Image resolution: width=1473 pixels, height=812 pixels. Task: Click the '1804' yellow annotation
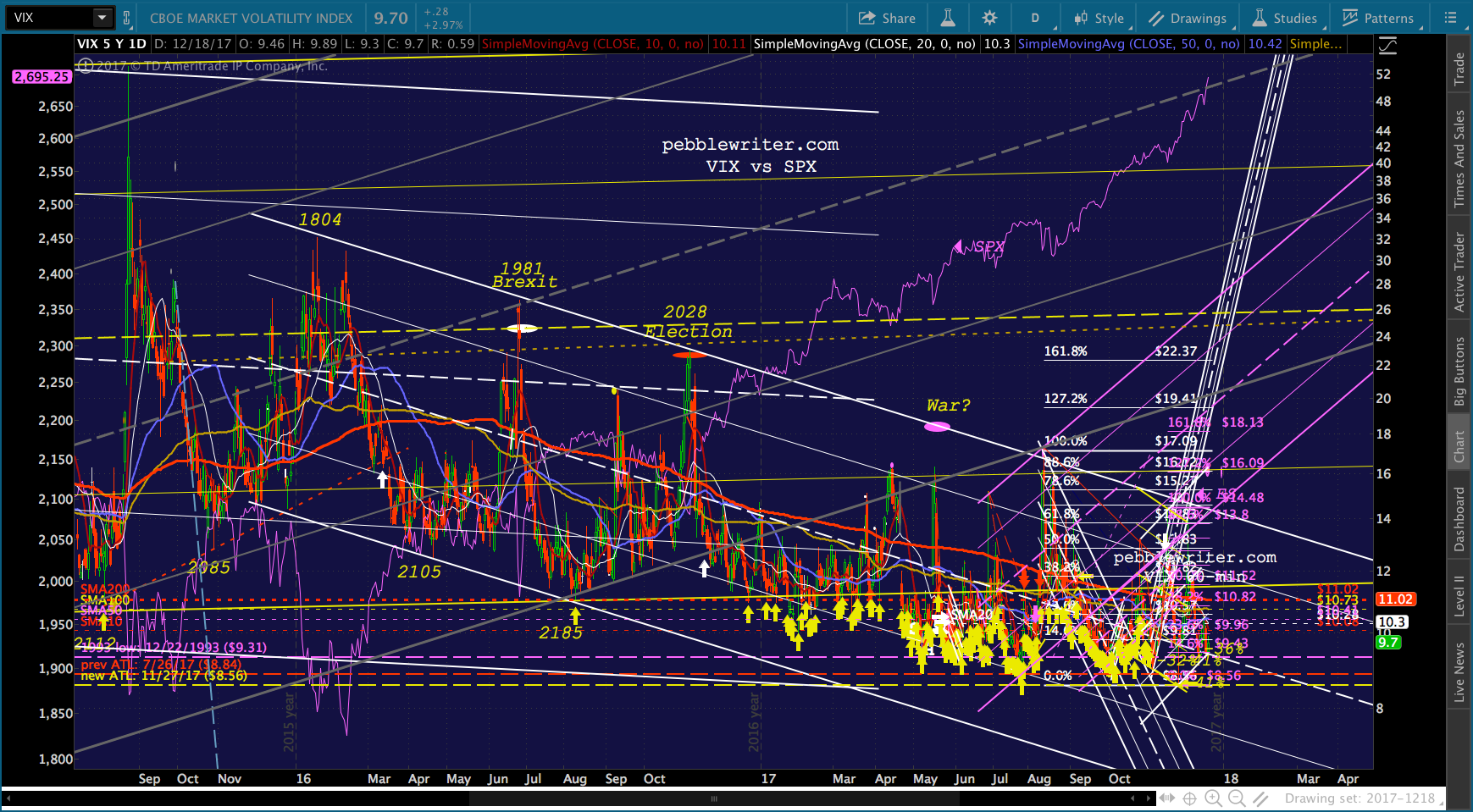[x=320, y=220]
